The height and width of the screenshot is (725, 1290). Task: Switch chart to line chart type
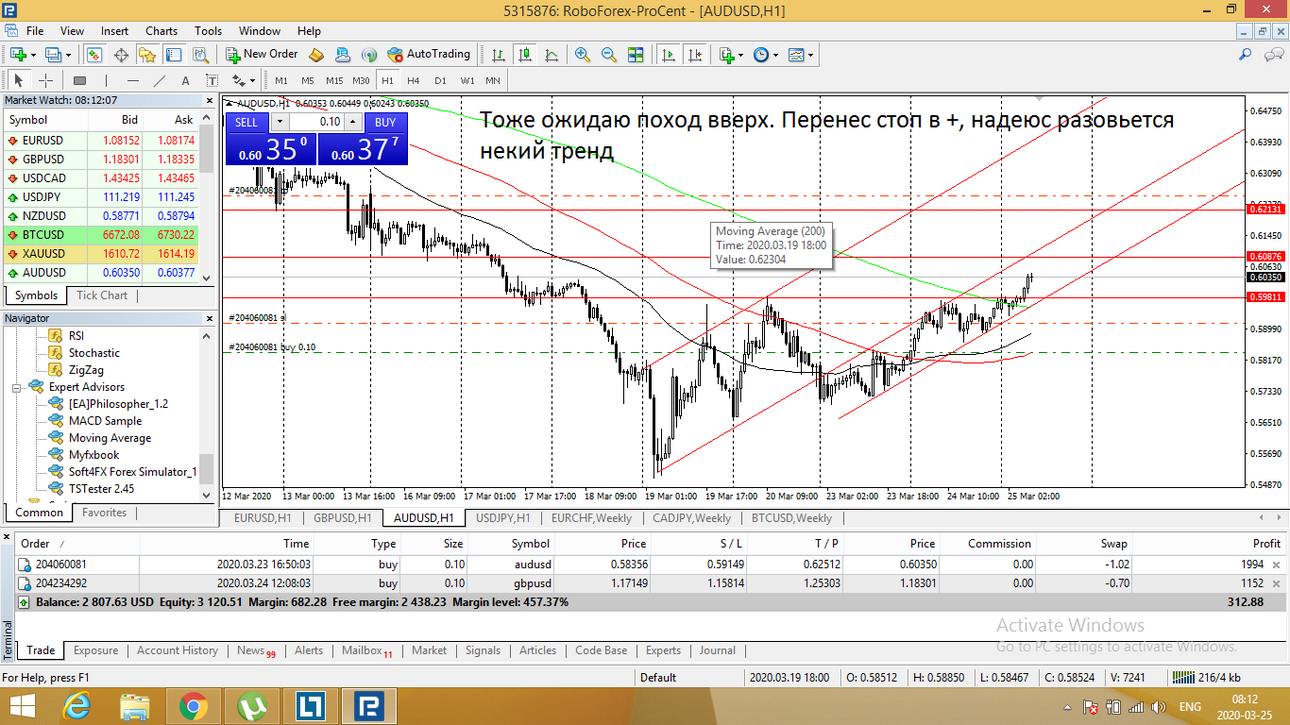[x=550, y=54]
